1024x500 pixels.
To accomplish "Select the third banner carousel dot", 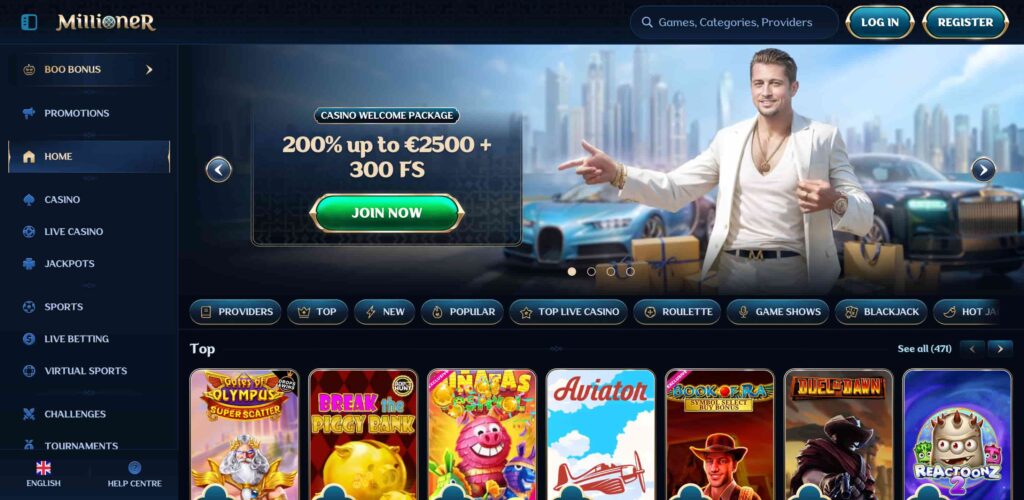I will (611, 272).
